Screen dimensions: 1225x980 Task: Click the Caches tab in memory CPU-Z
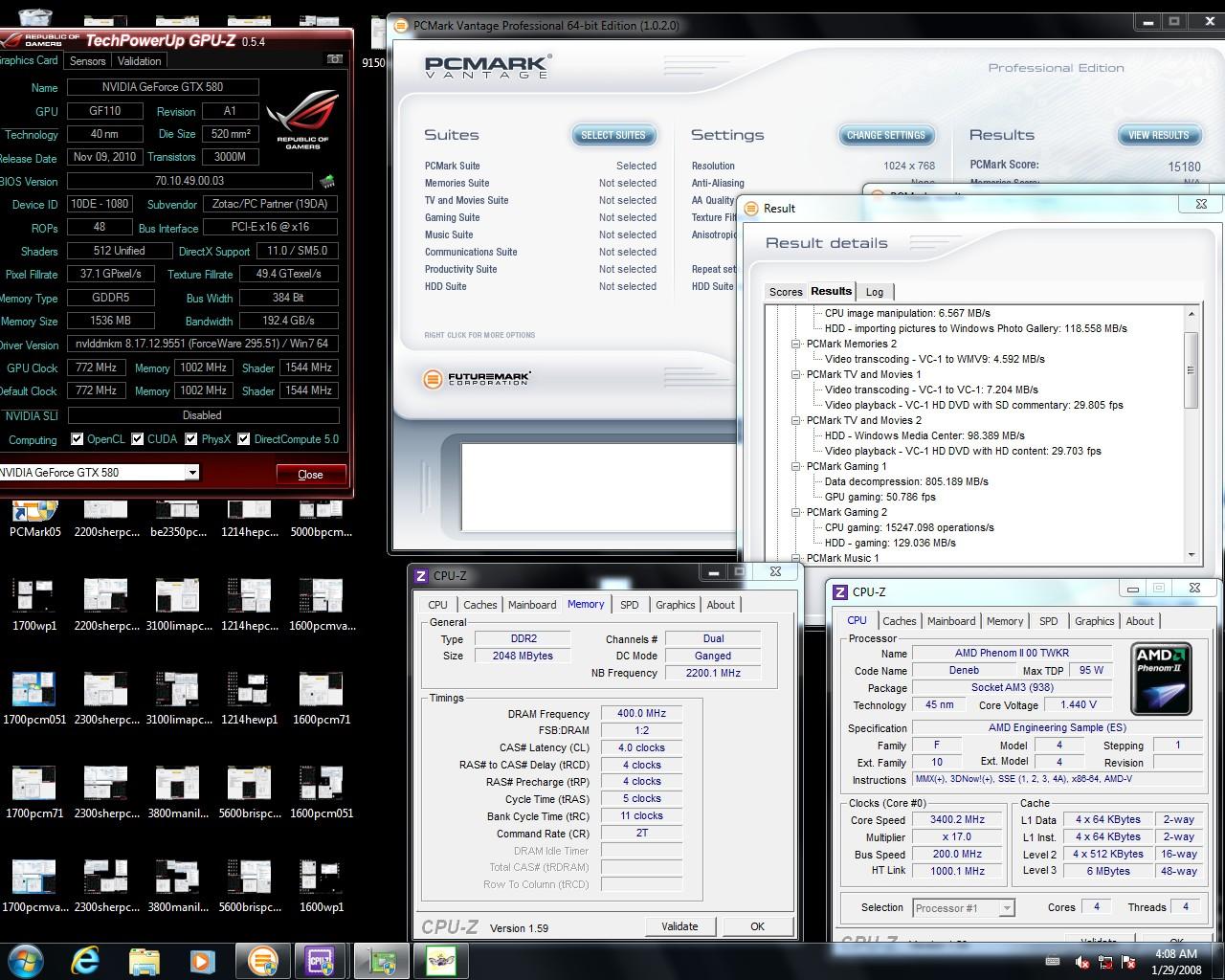tap(479, 605)
